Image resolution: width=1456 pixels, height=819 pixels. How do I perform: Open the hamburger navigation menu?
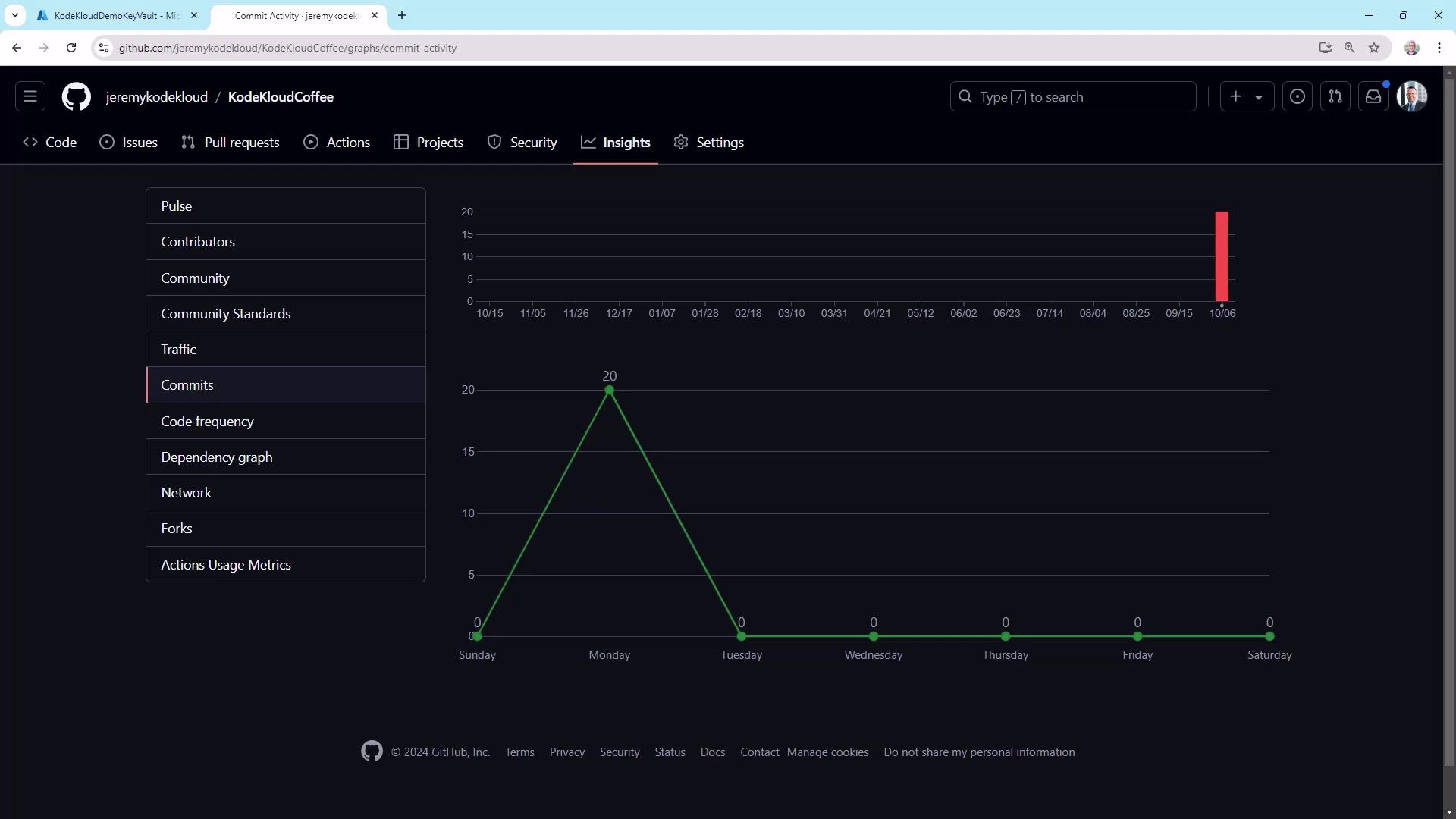coord(30,96)
